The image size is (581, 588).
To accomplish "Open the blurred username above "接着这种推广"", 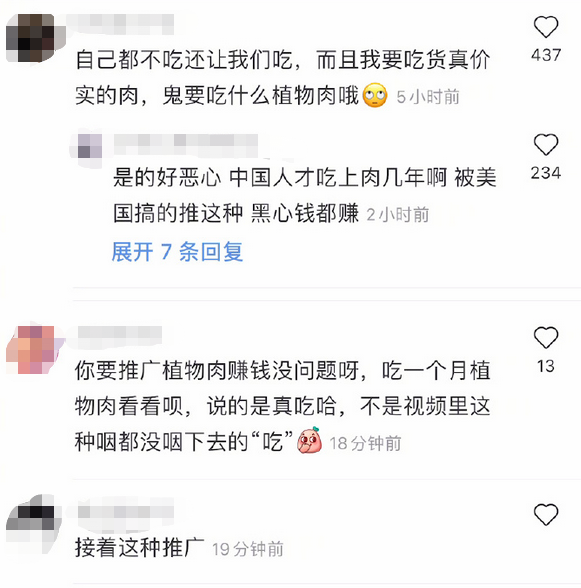I will [126, 512].
